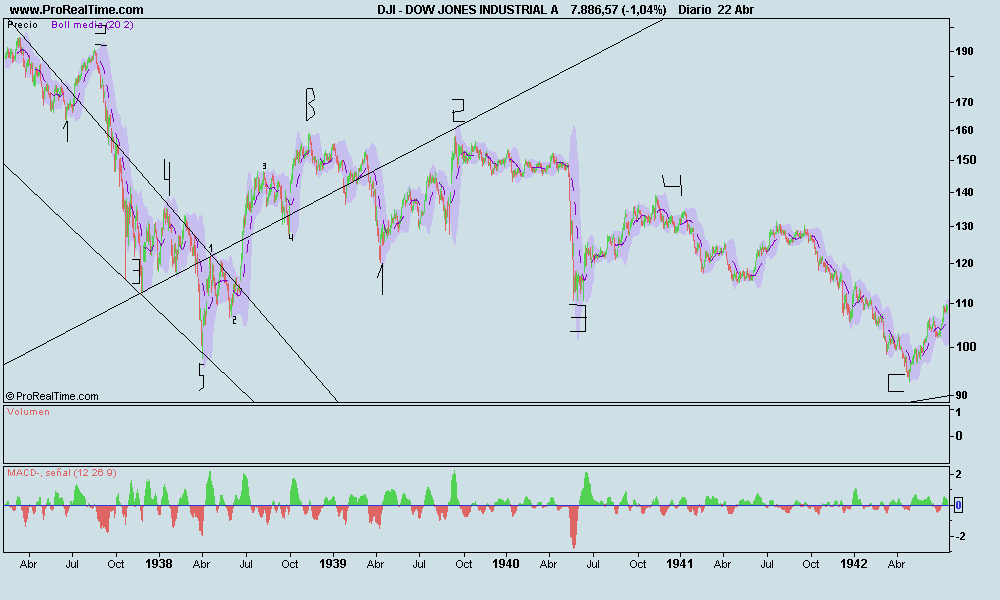Image resolution: width=1000 pixels, height=600 pixels.
Task: Select the Volumen panel label
Action: coord(28,412)
